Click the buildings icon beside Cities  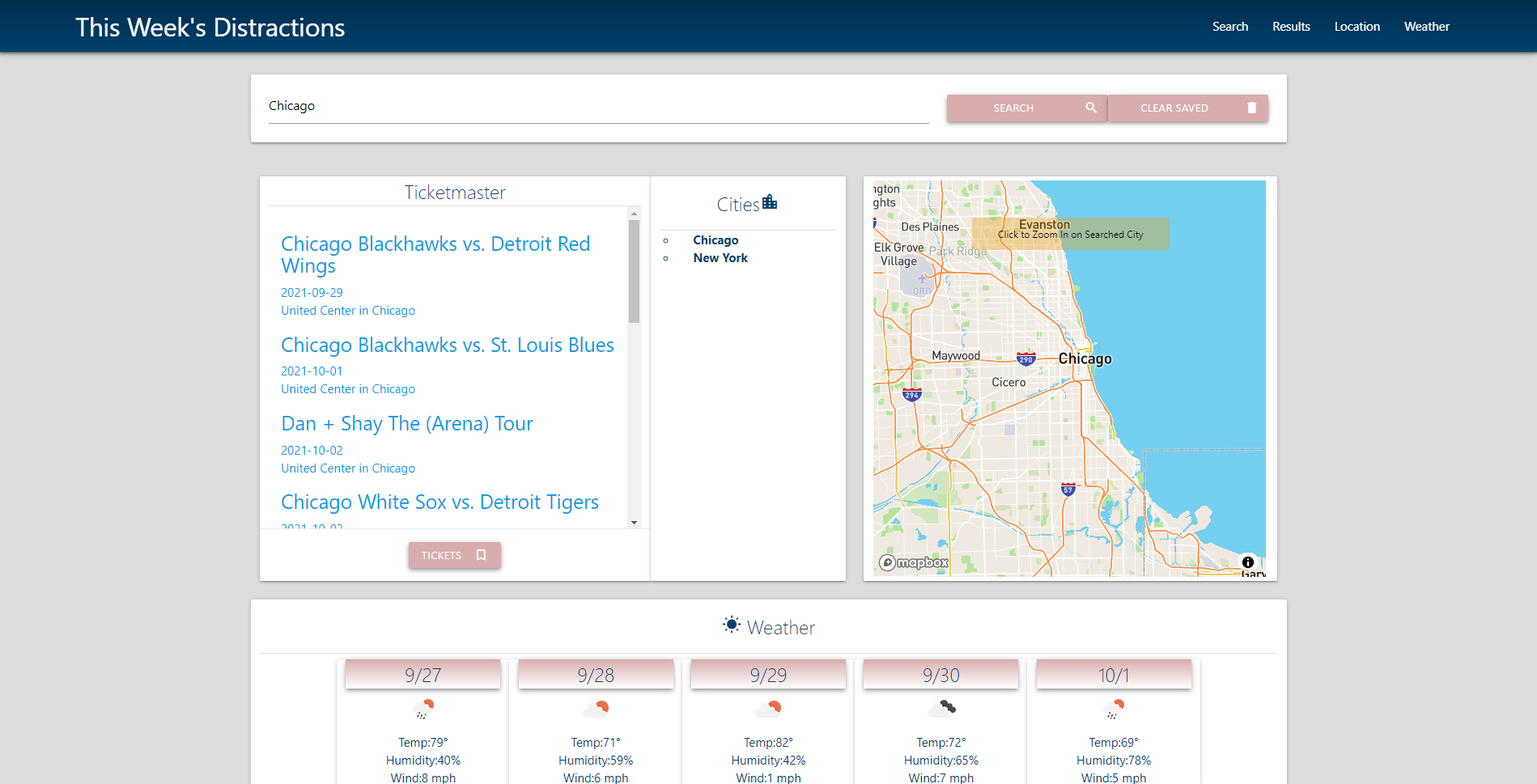point(770,202)
